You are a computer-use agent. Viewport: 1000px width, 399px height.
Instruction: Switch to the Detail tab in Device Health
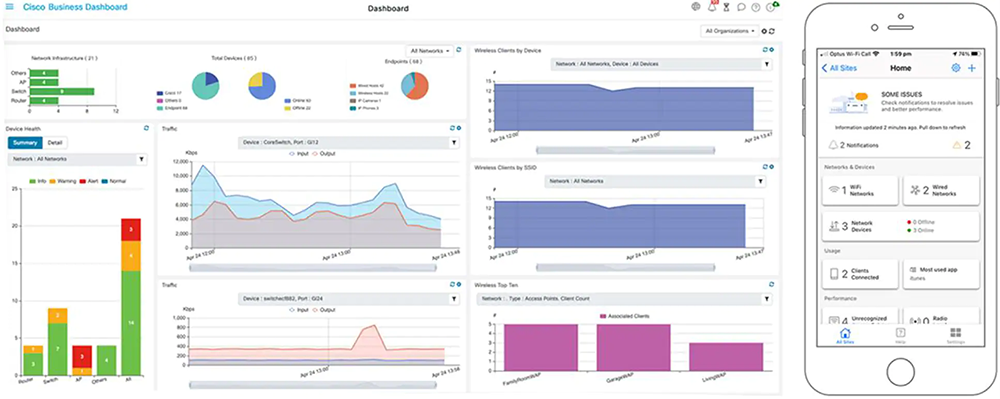tap(55, 142)
